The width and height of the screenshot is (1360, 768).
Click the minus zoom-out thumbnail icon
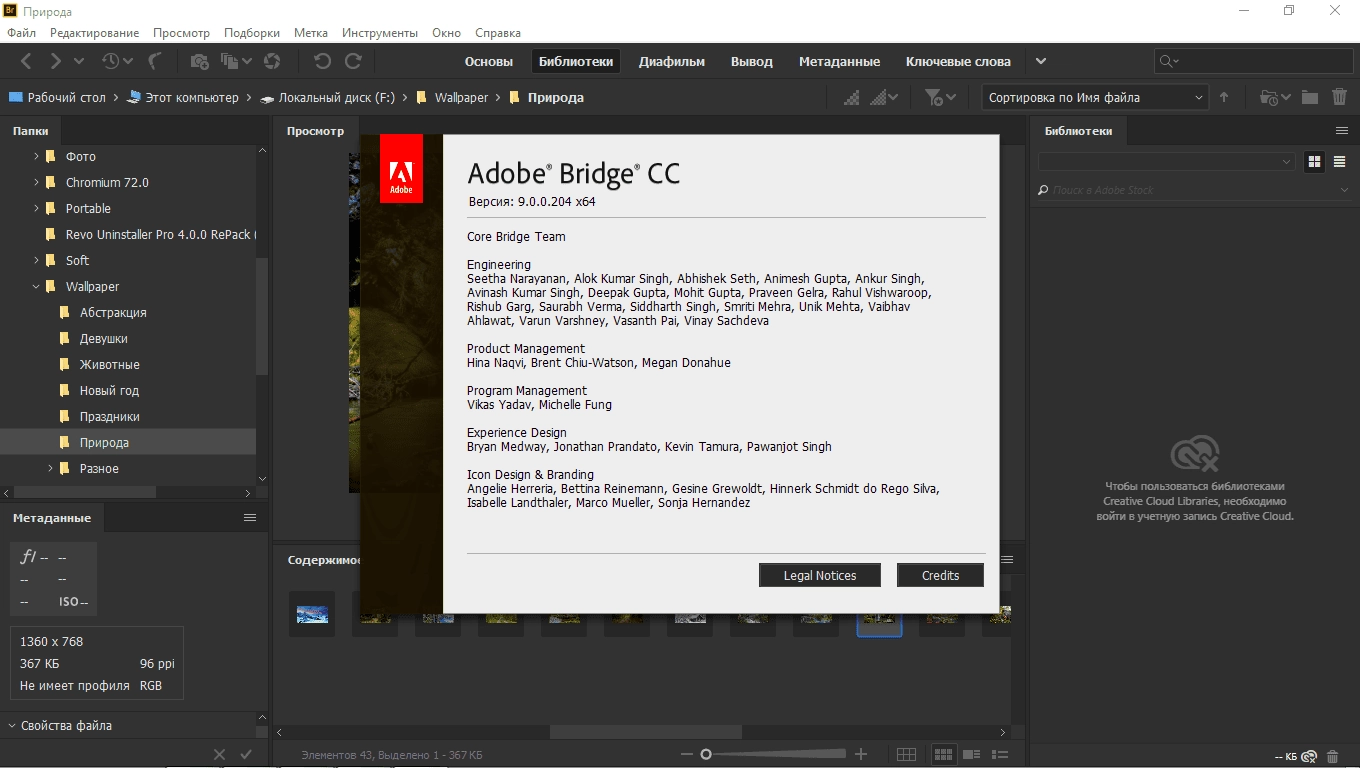point(686,754)
